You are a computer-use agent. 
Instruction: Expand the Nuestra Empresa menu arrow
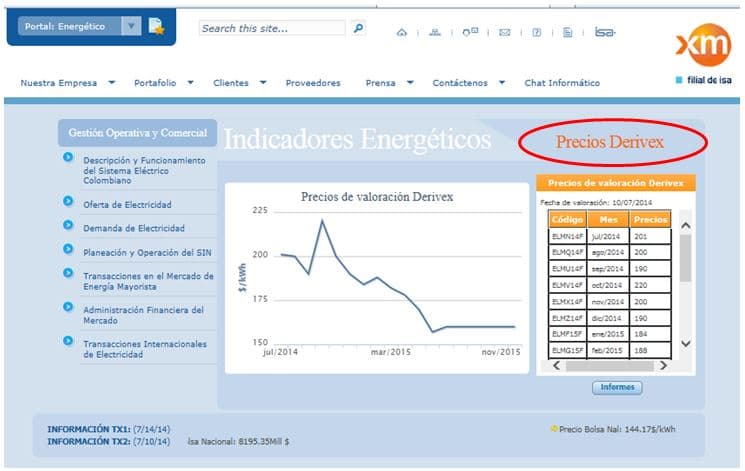pyautogui.click(x=111, y=83)
